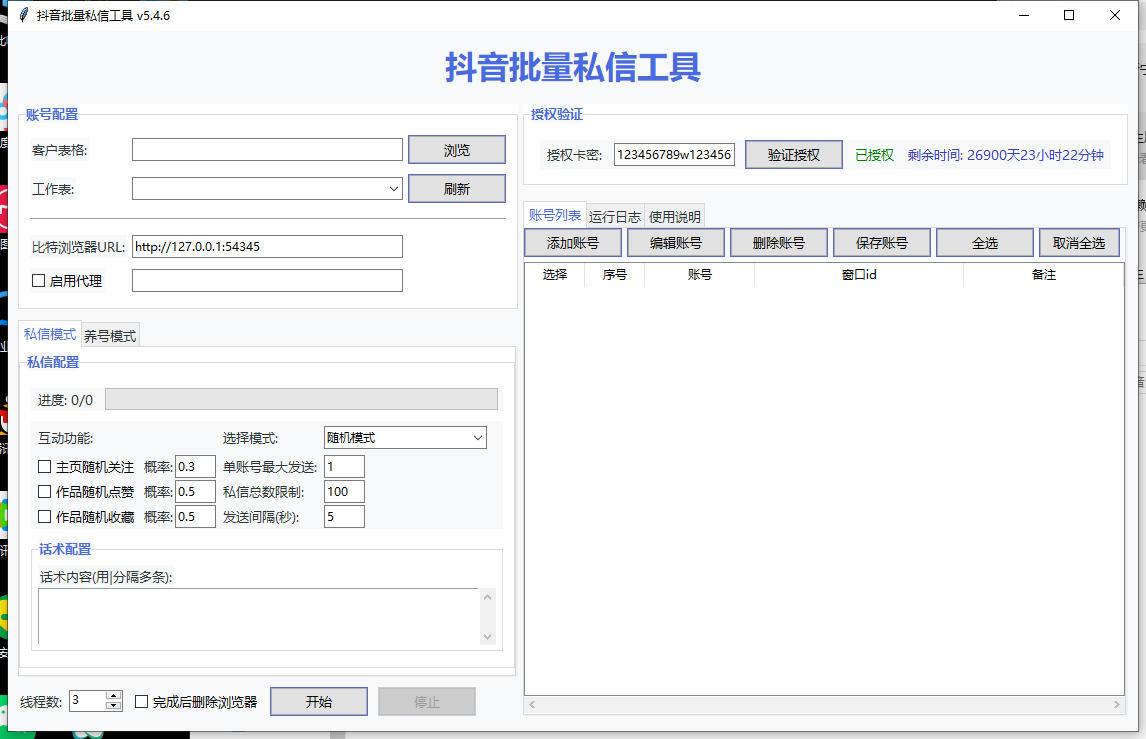
Task: Toggle the 主页随机关注 checkbox
Action: [44, 466]
